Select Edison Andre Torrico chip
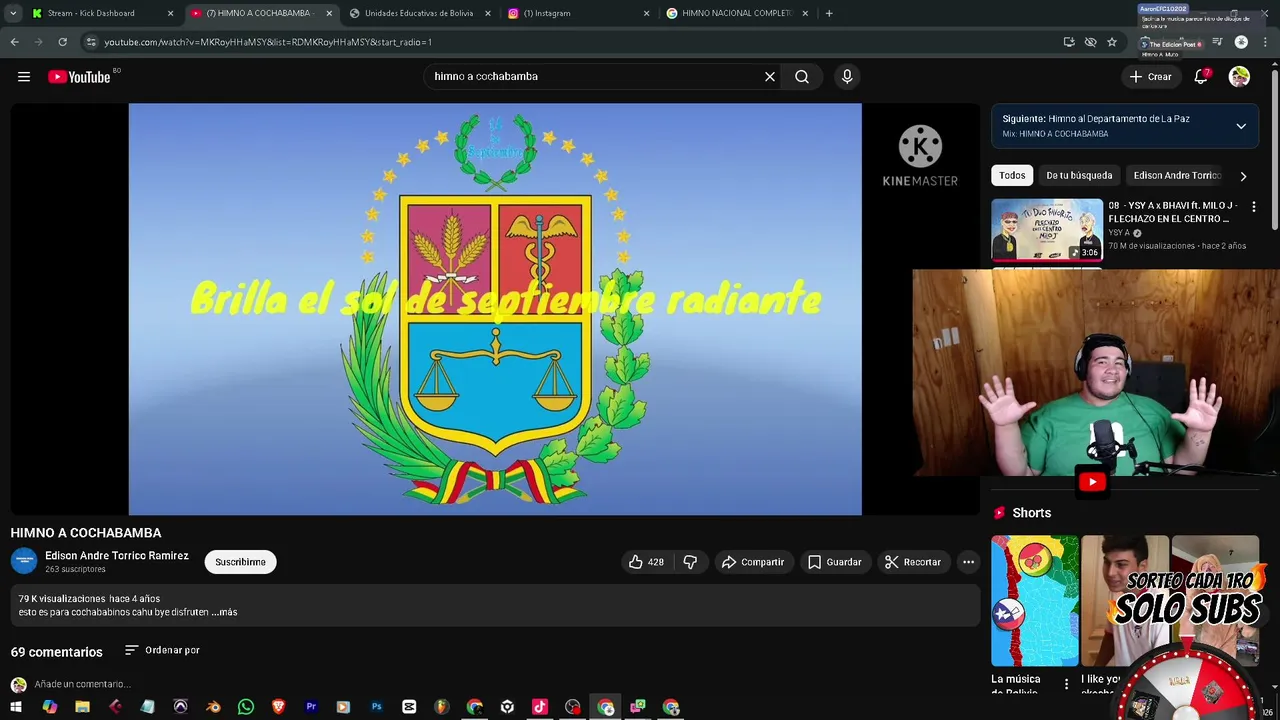 [x=1177, y=176]
